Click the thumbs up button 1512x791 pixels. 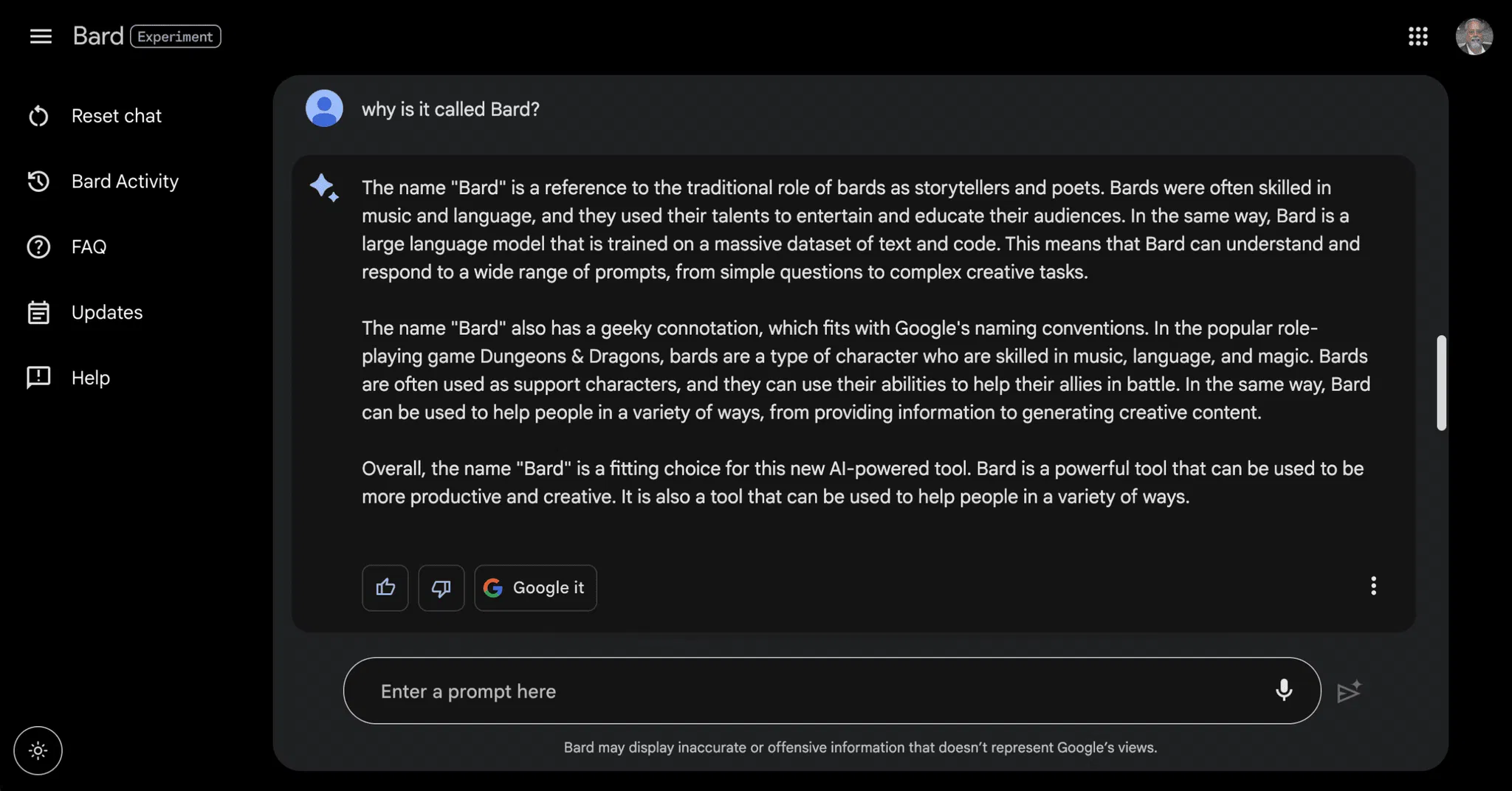(385, 588)
